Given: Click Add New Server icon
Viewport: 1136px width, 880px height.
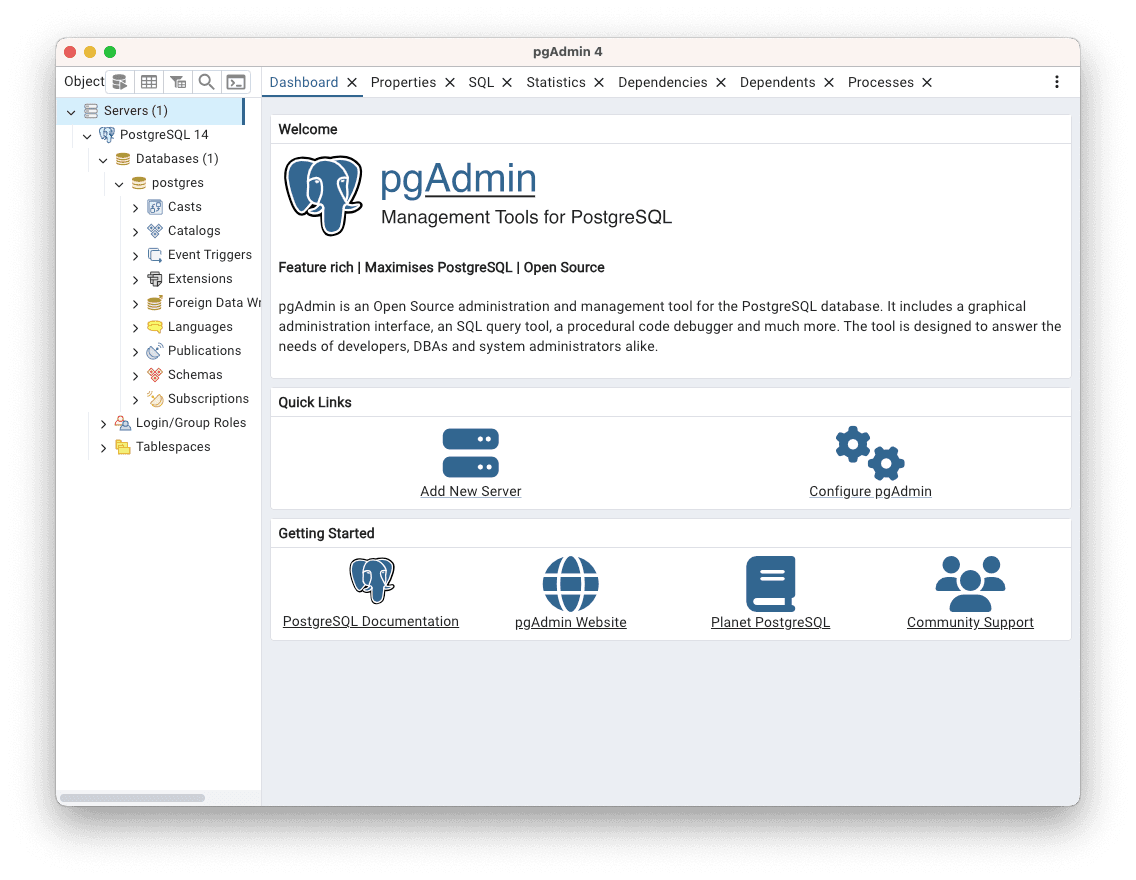Looking at the screenshot, I should click(471, 453).
